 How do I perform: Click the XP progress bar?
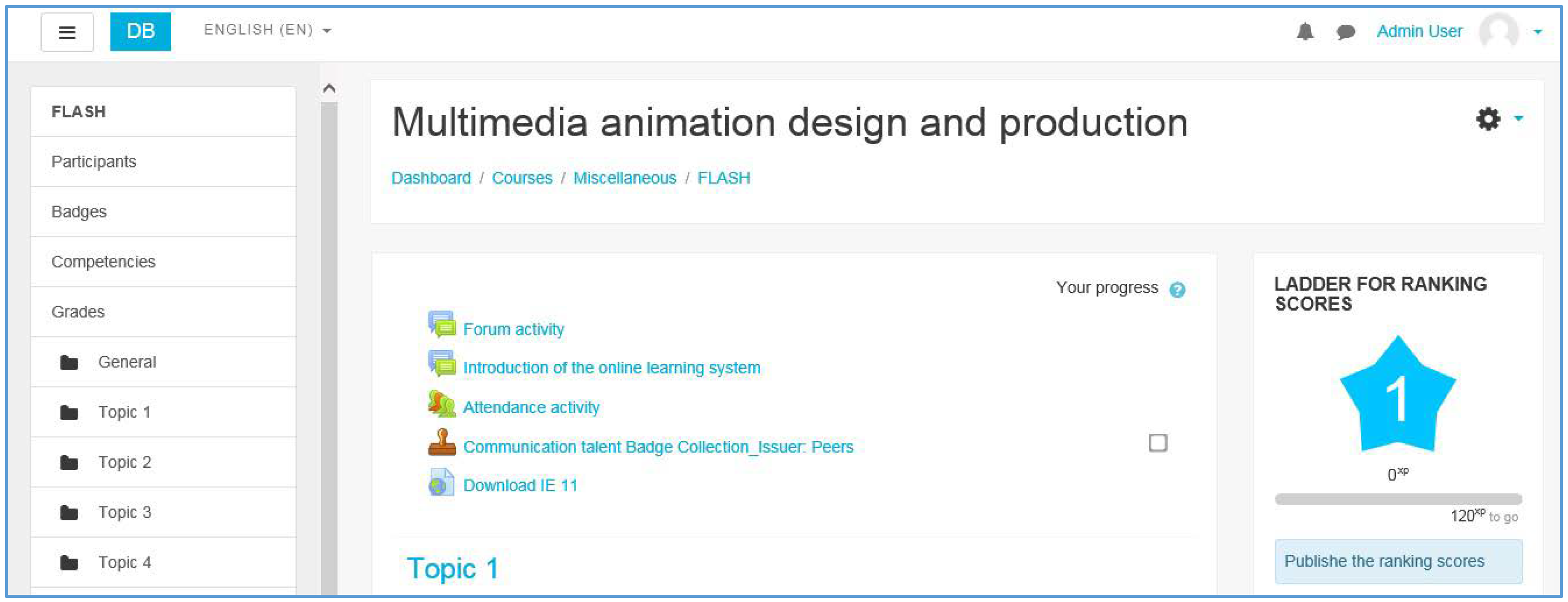pyautogui.click(x=1398, y=499)
